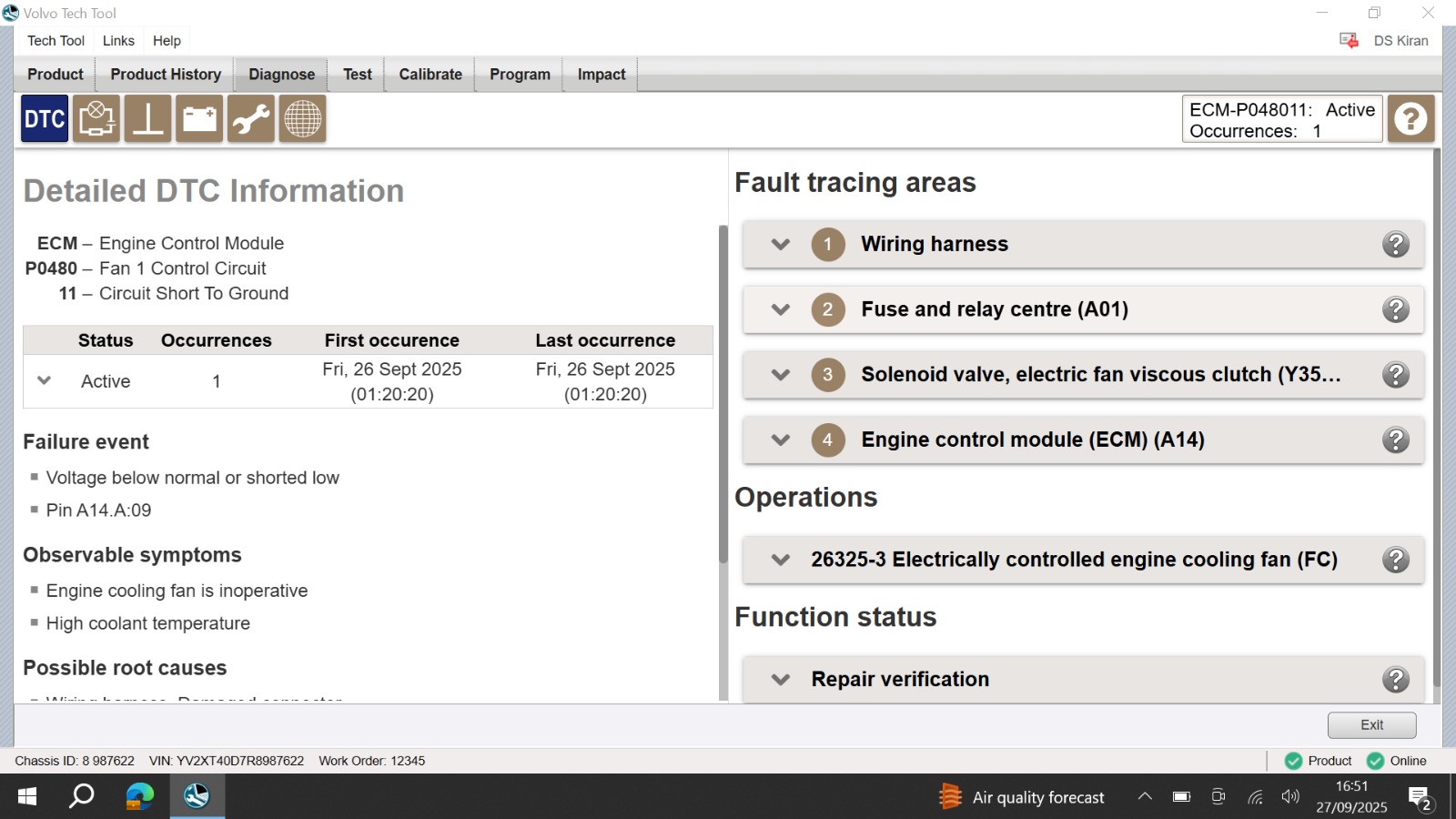Expand the Wiring harness fault area

click(x=781, y=245)
